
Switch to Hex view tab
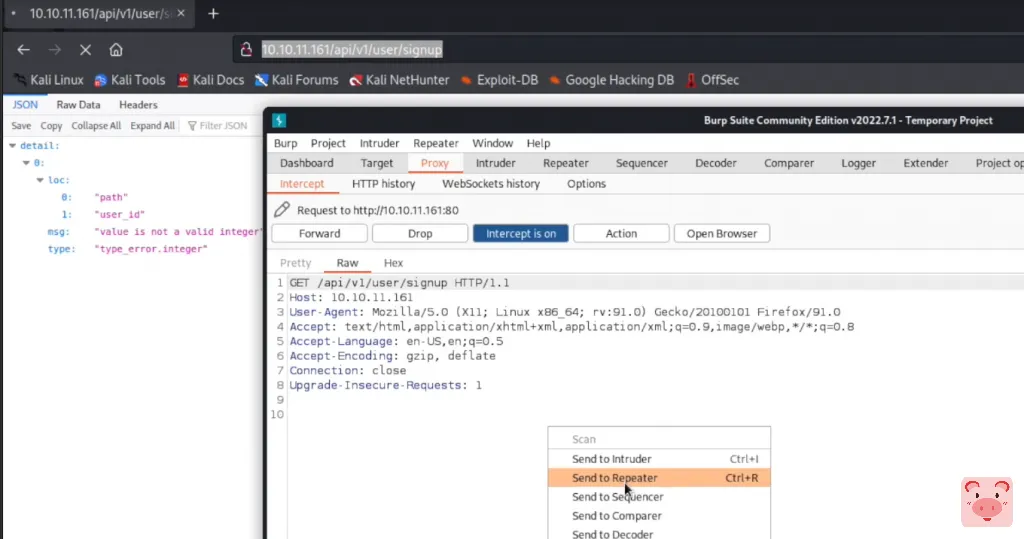point(393,263)
